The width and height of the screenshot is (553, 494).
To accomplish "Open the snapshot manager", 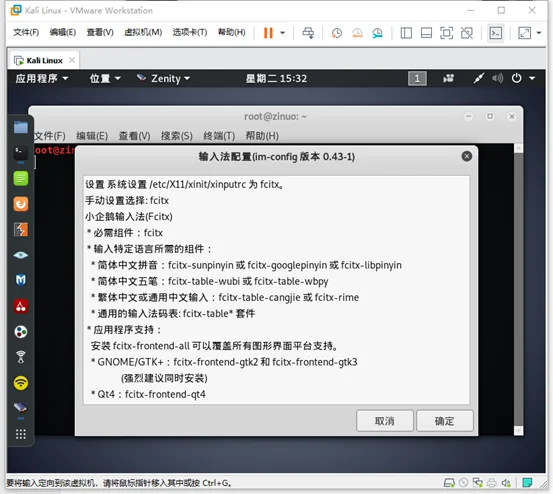I will click(x=377, y=33).
